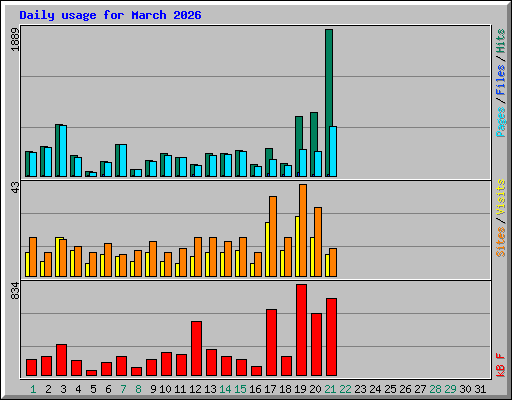Click the 1889 hits axis value
The height and width of the screenshot is (400, 512).
(x=15, y=39)
